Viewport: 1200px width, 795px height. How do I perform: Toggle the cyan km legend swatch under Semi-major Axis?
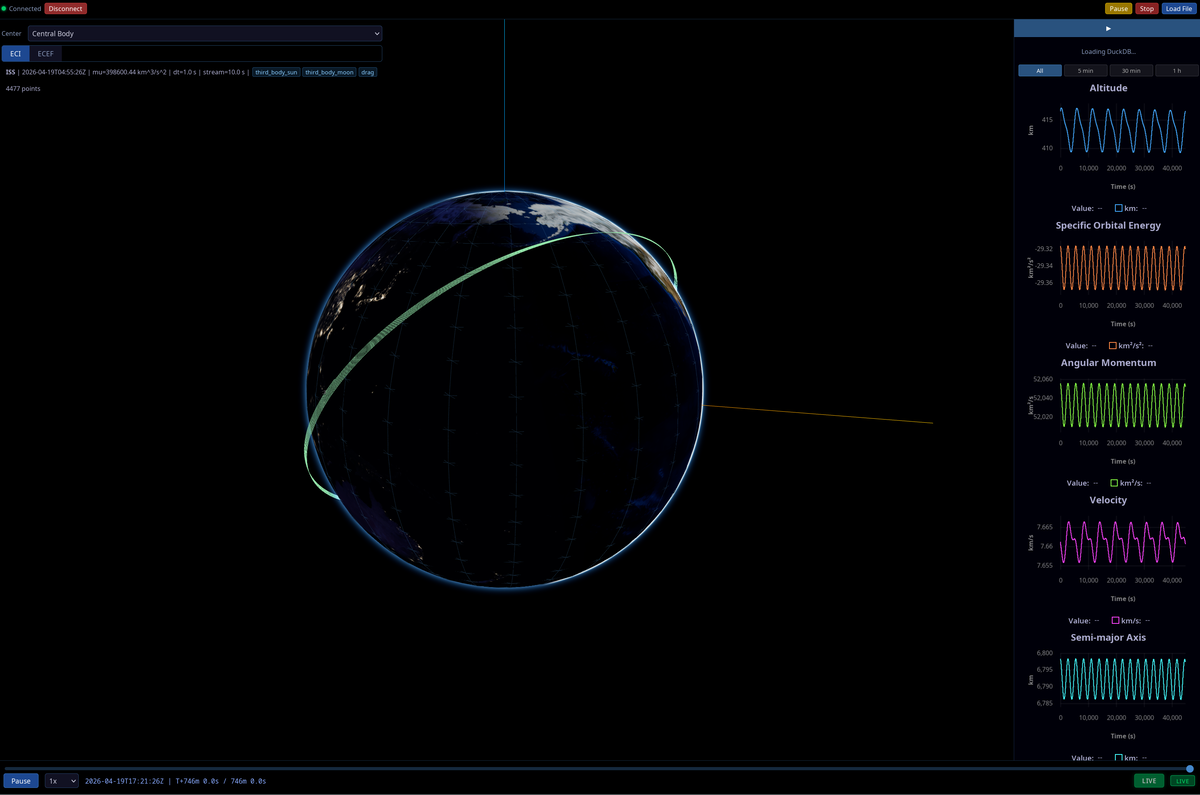pos(1118,758)
